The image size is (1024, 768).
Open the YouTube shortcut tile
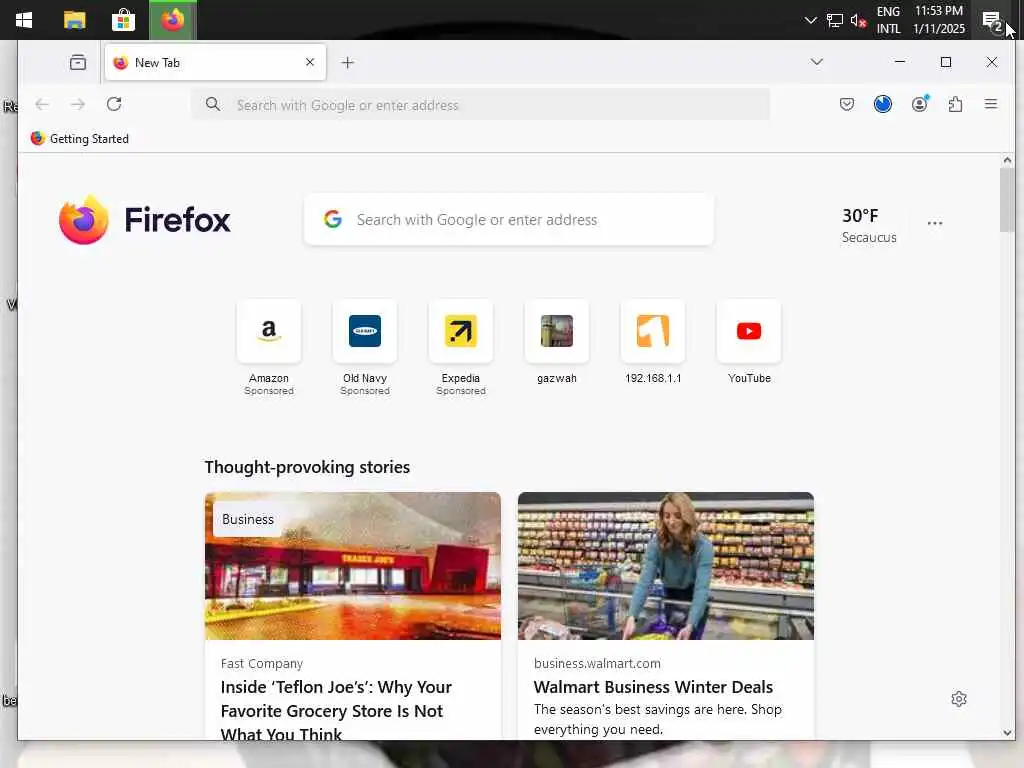[x=748, y=342]
